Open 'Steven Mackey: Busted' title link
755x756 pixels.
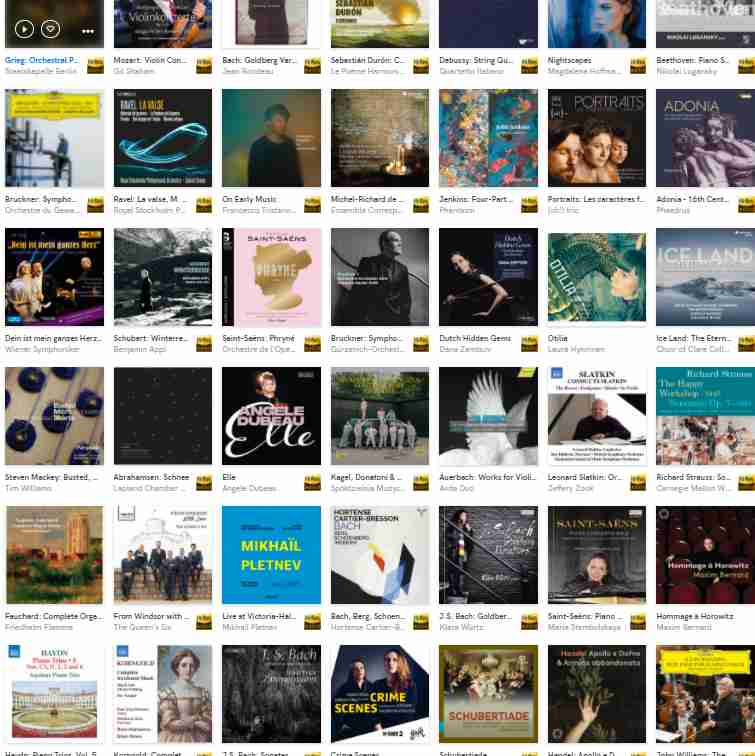pyautogui.click(x=52, y=477)
